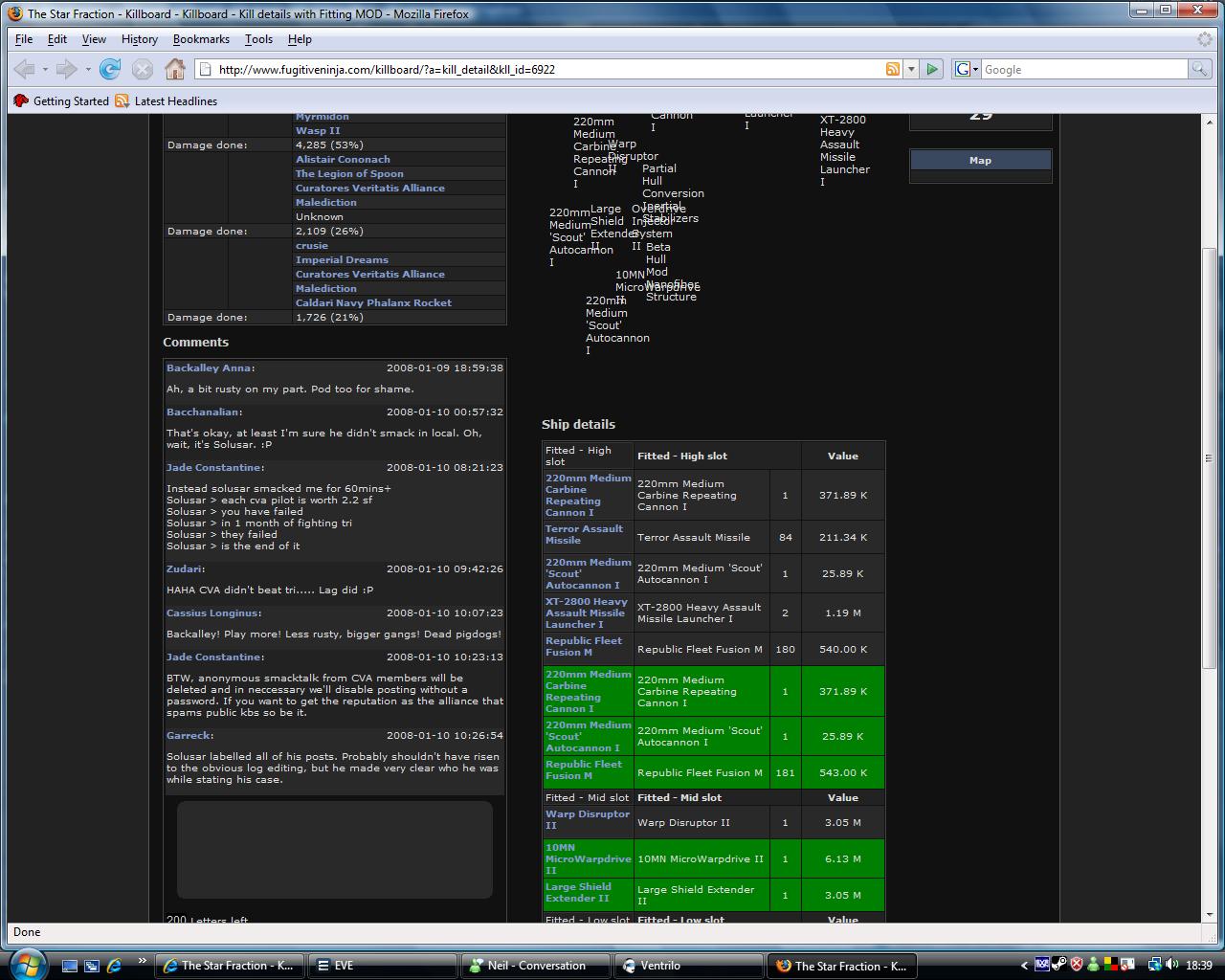Open the Home page button
The height and width of the screenshot is (980, 1225).
174,69
